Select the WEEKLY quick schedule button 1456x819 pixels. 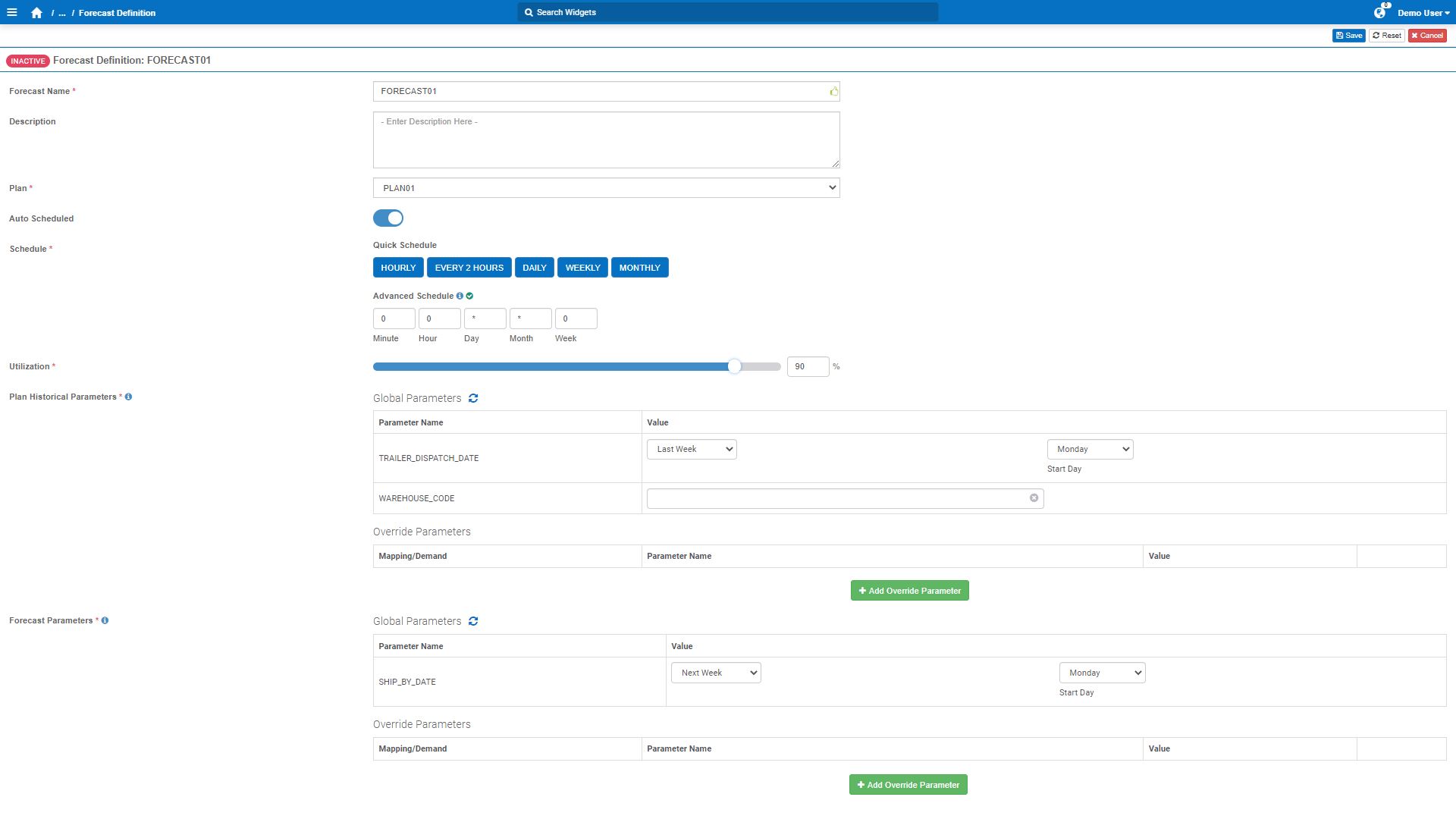tap(582, 268)
